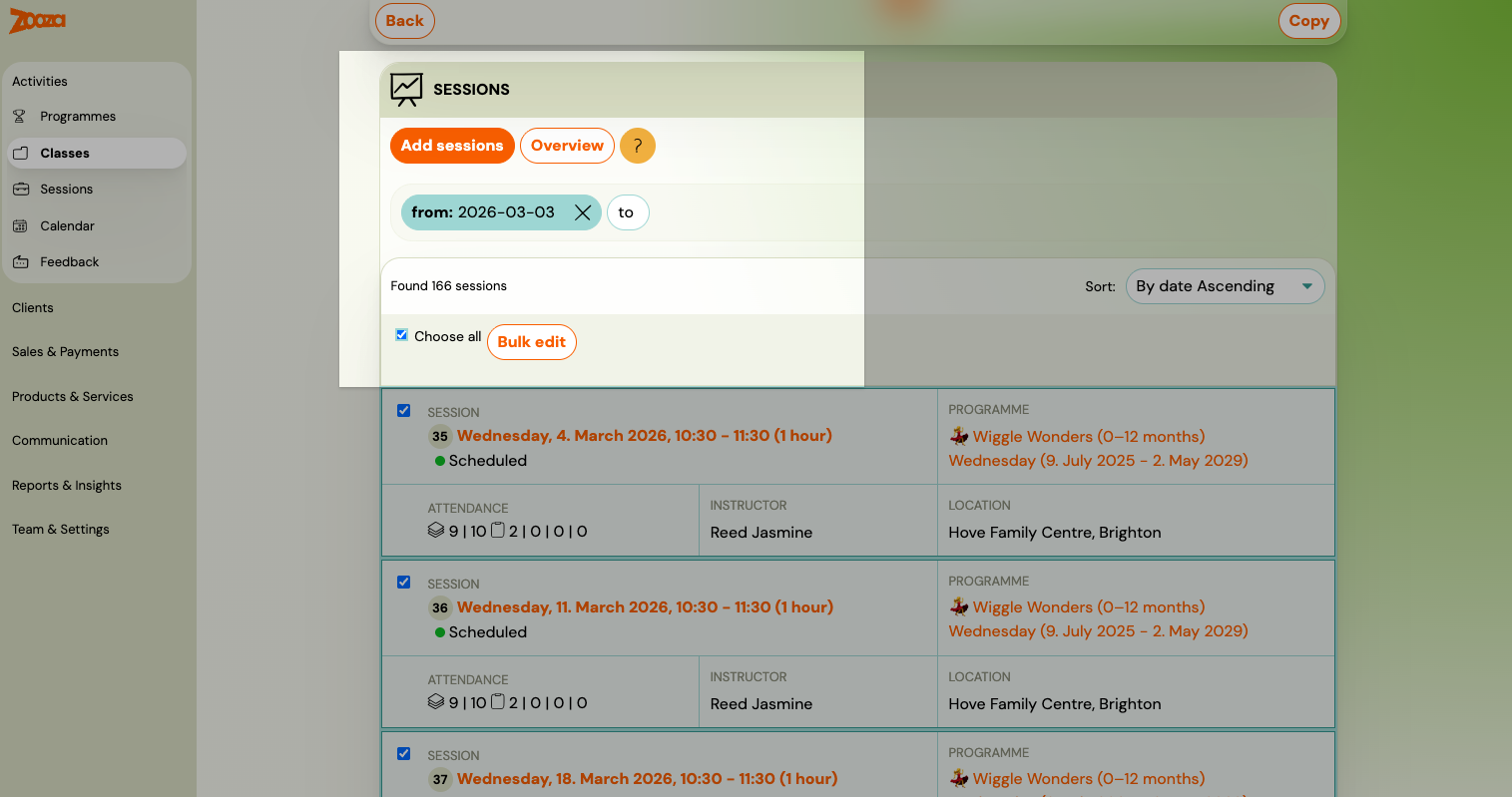Click Wiggle Wonders icon in session 36

[959, 606]
